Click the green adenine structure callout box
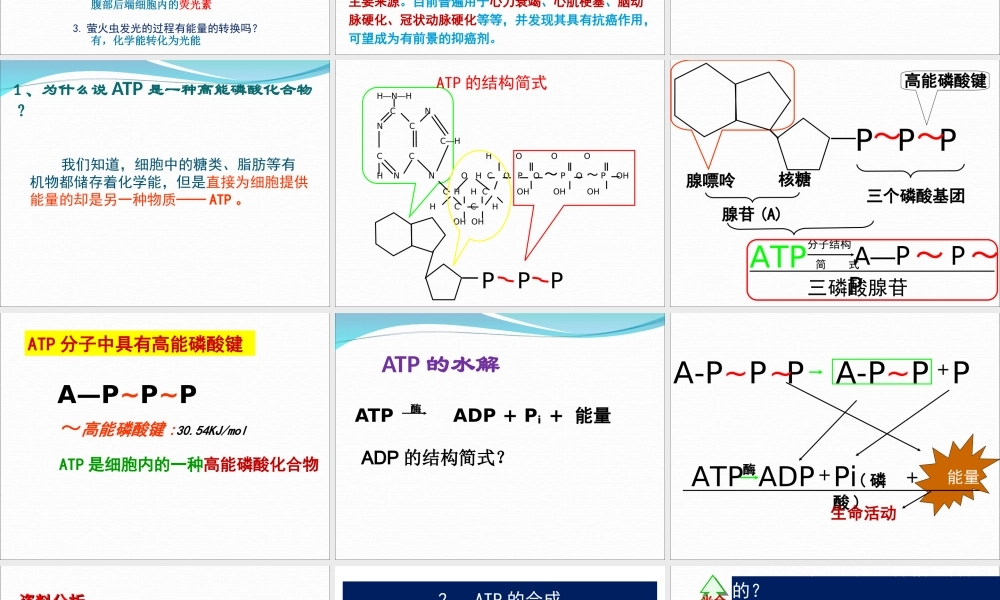Screen dimensions: 1000x600 coord(408,135)
